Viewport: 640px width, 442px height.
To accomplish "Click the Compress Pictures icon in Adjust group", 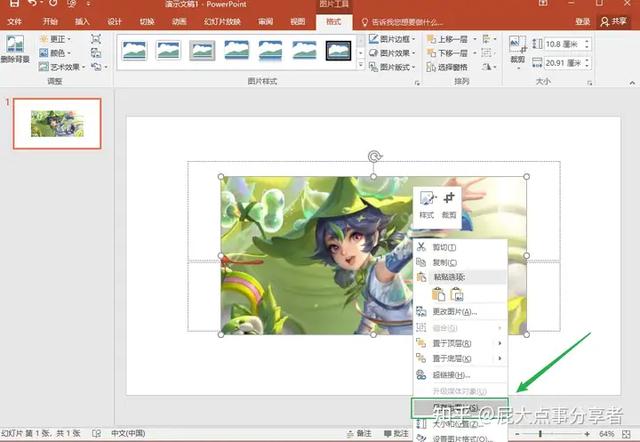I will (x=96, y=39).
